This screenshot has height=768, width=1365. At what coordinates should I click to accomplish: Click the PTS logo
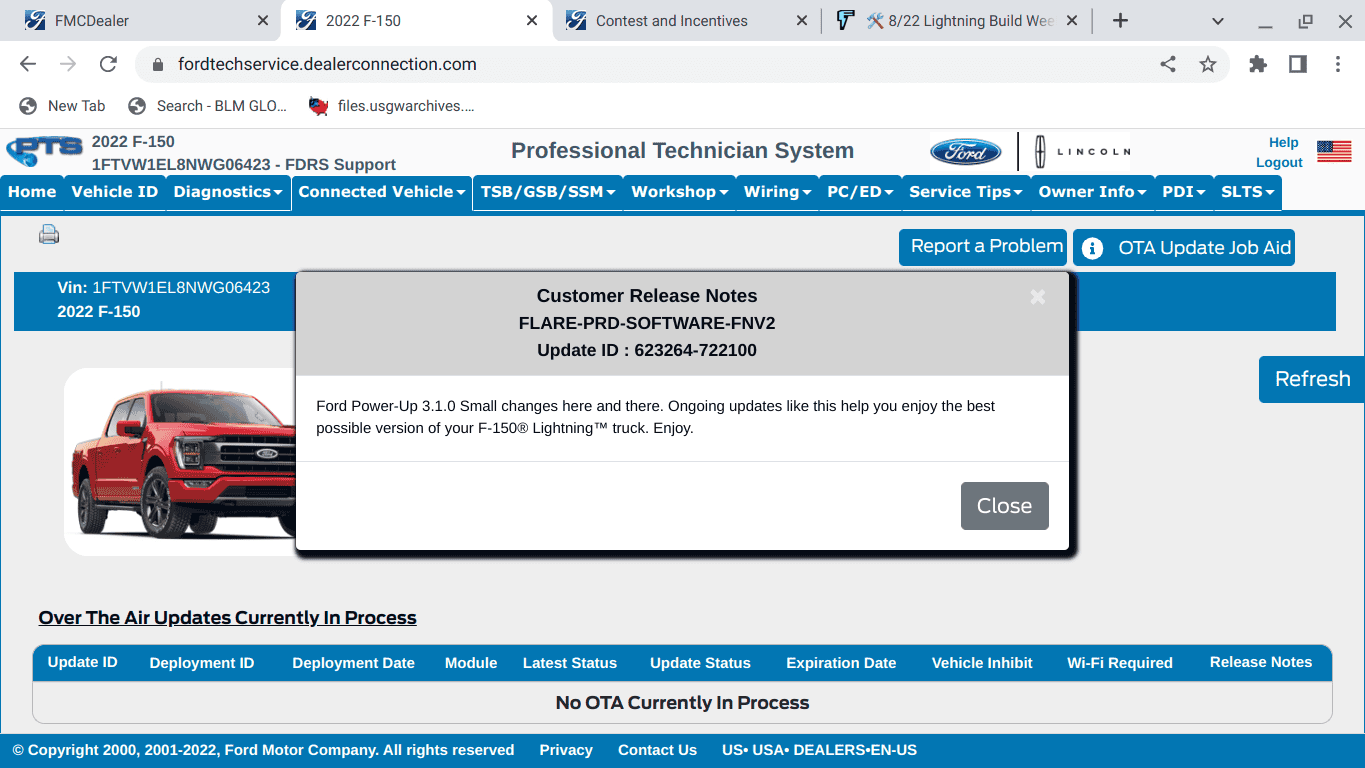pos(45,151)
